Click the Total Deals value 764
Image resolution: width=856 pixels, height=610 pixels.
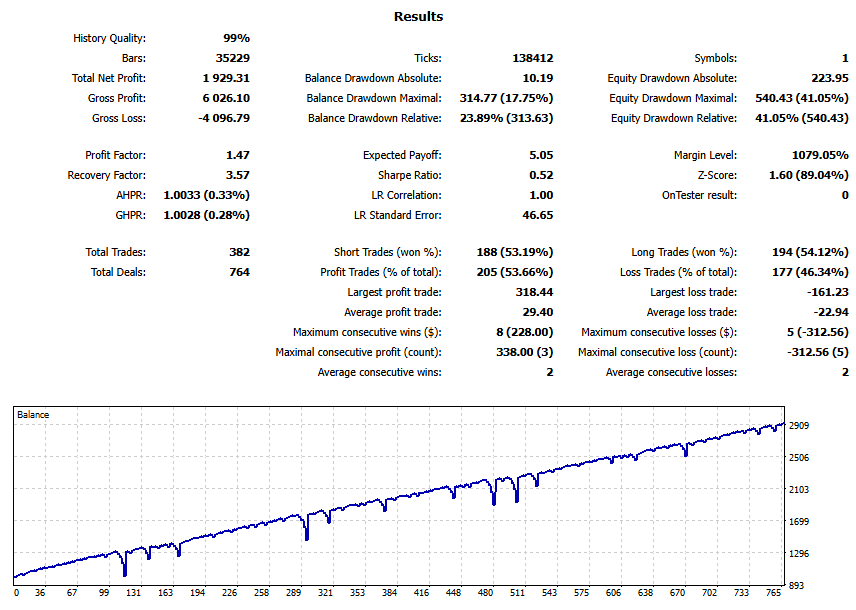click(x=238, y=272)
